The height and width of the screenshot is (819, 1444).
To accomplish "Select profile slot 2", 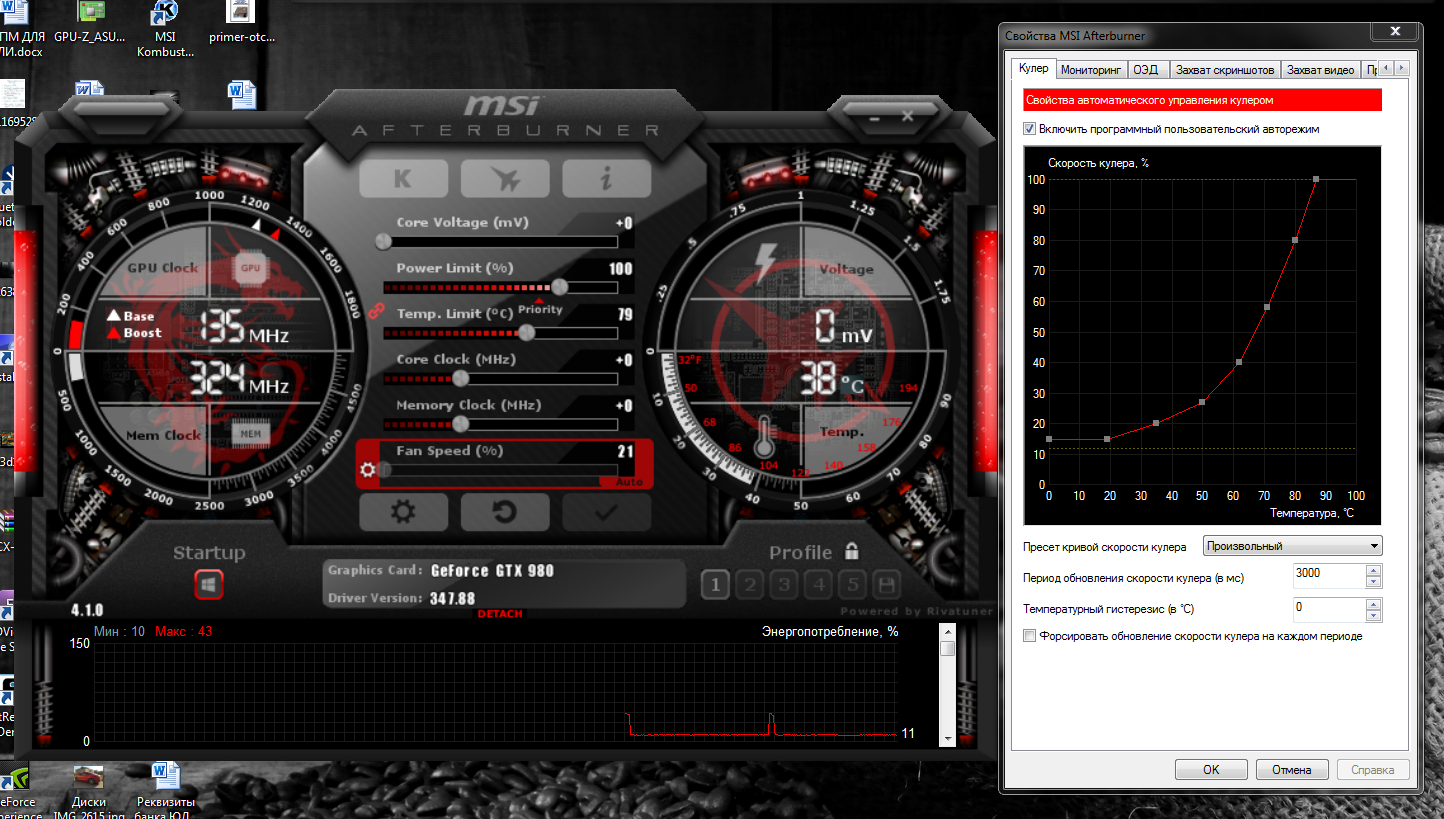I will [x=751, y=585].
